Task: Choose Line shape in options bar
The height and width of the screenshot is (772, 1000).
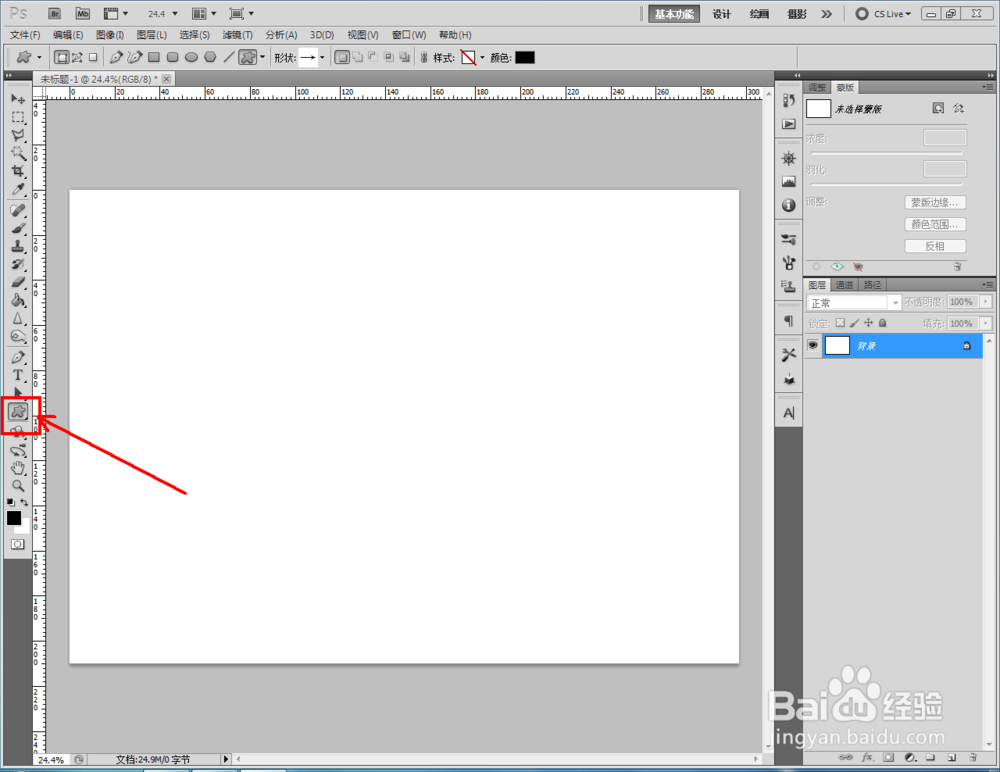Action: 229,57
